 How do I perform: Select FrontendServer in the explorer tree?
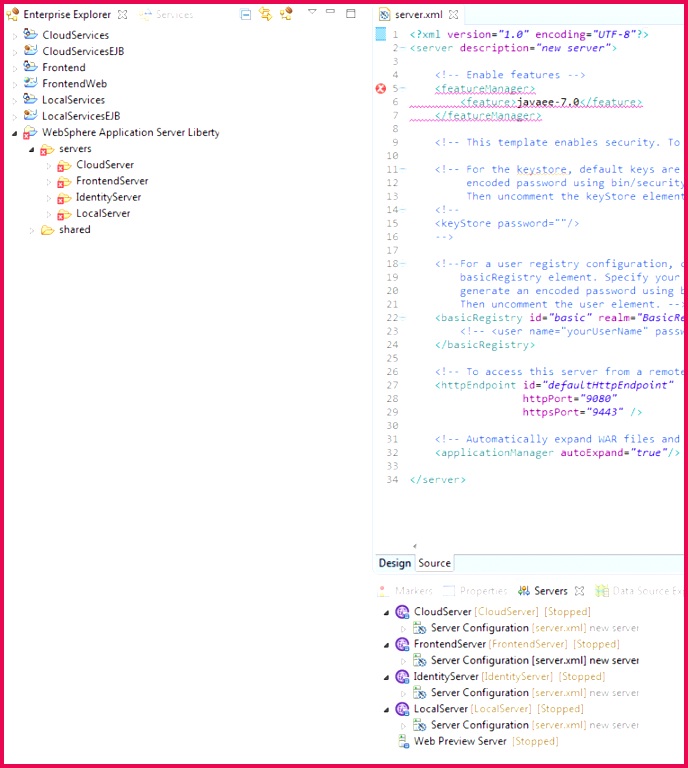click(112, 181)
